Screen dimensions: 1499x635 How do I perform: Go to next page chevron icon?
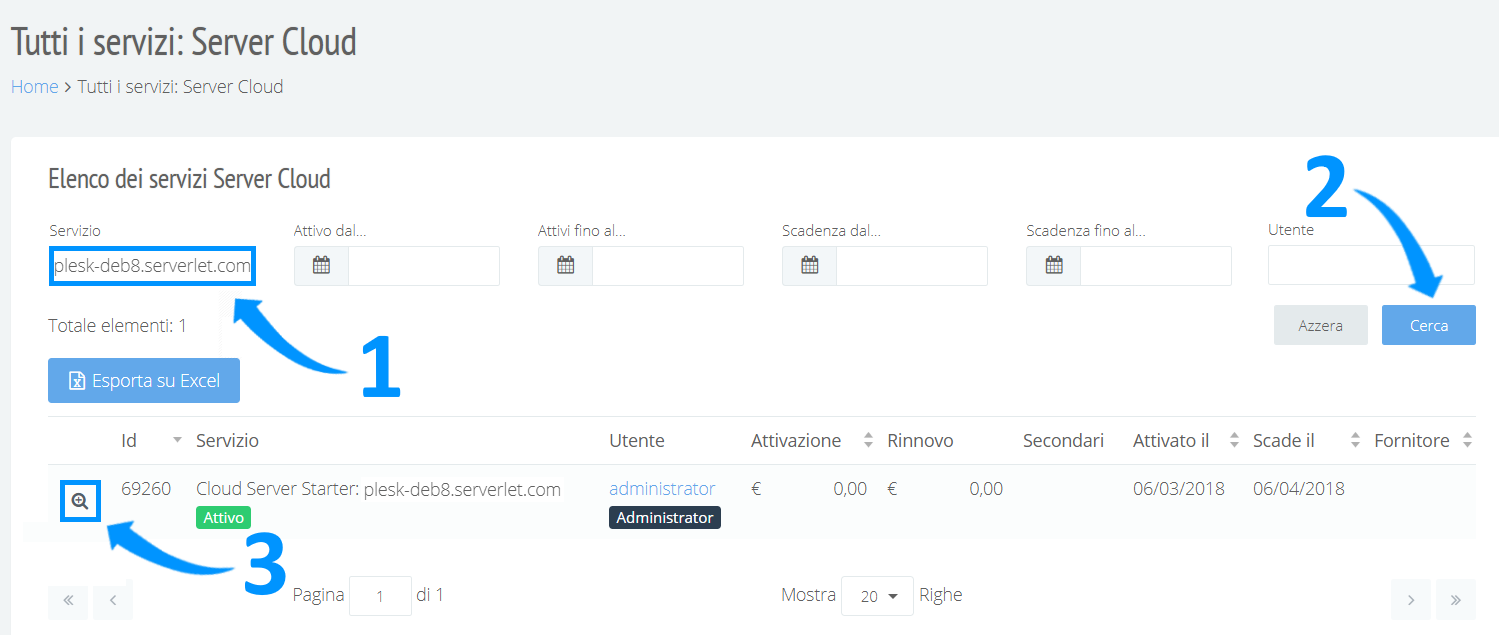coord(1410,600)
